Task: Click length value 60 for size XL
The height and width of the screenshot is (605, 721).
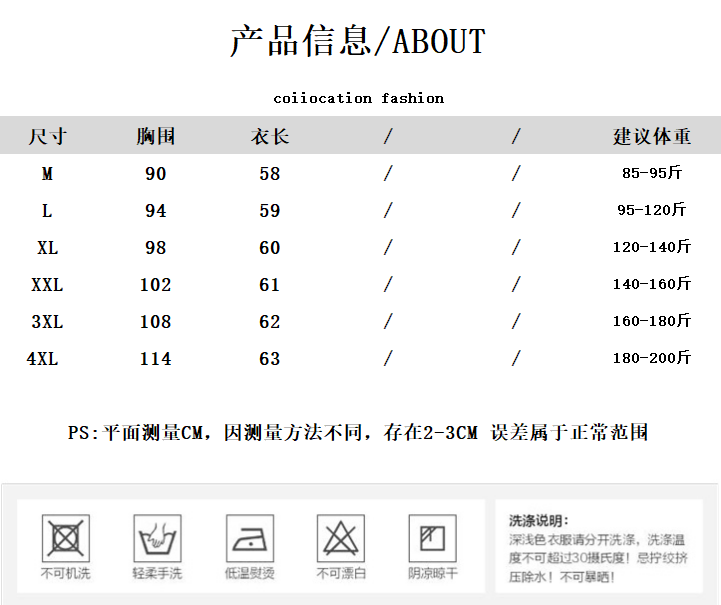Action: coord(269,248)
